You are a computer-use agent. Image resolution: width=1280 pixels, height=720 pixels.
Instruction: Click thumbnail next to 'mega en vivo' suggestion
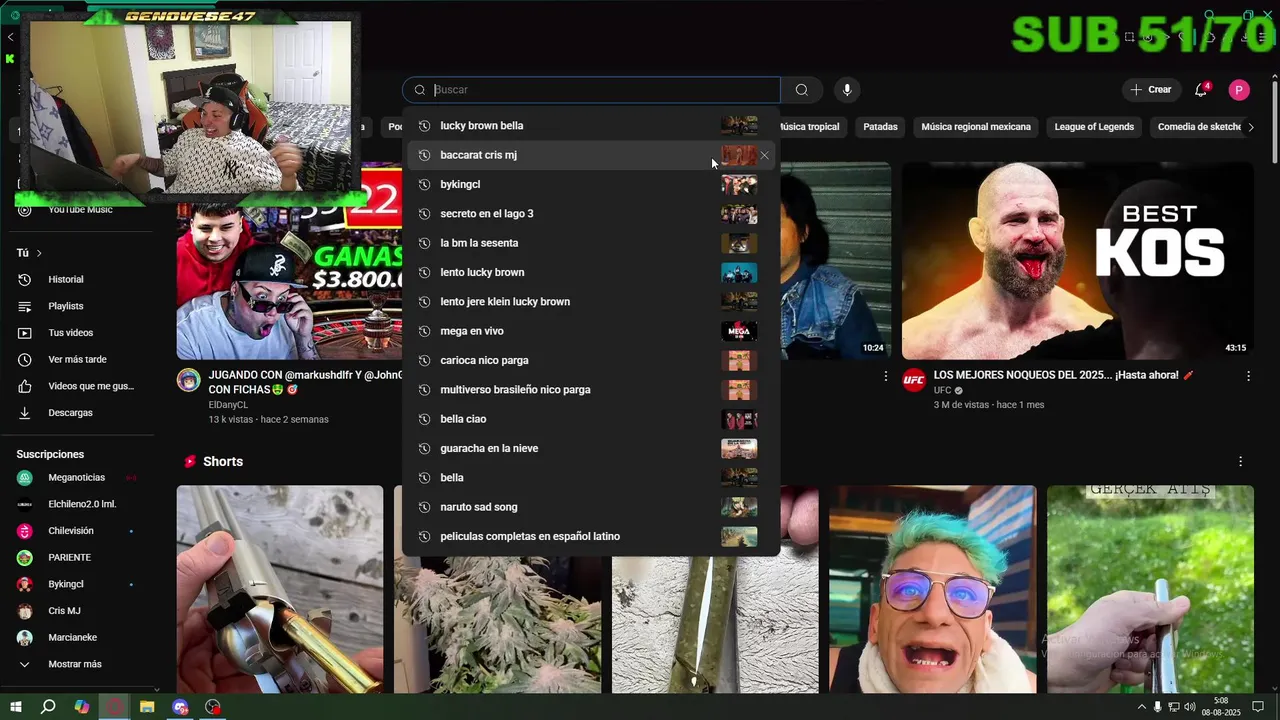pos(739,331)
